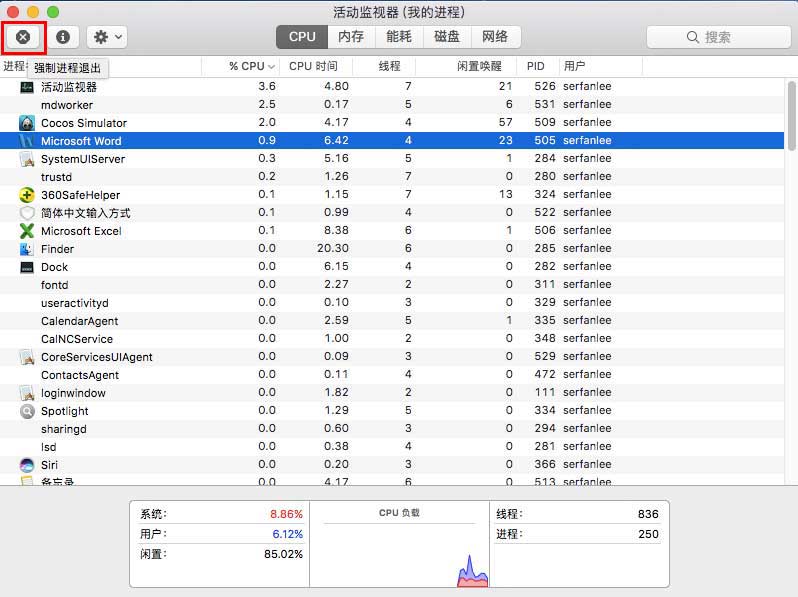The width and height of the screenshot is (798, 597).
Task: Select the ContactsAgent process row
Action: (x=392, y=375)
